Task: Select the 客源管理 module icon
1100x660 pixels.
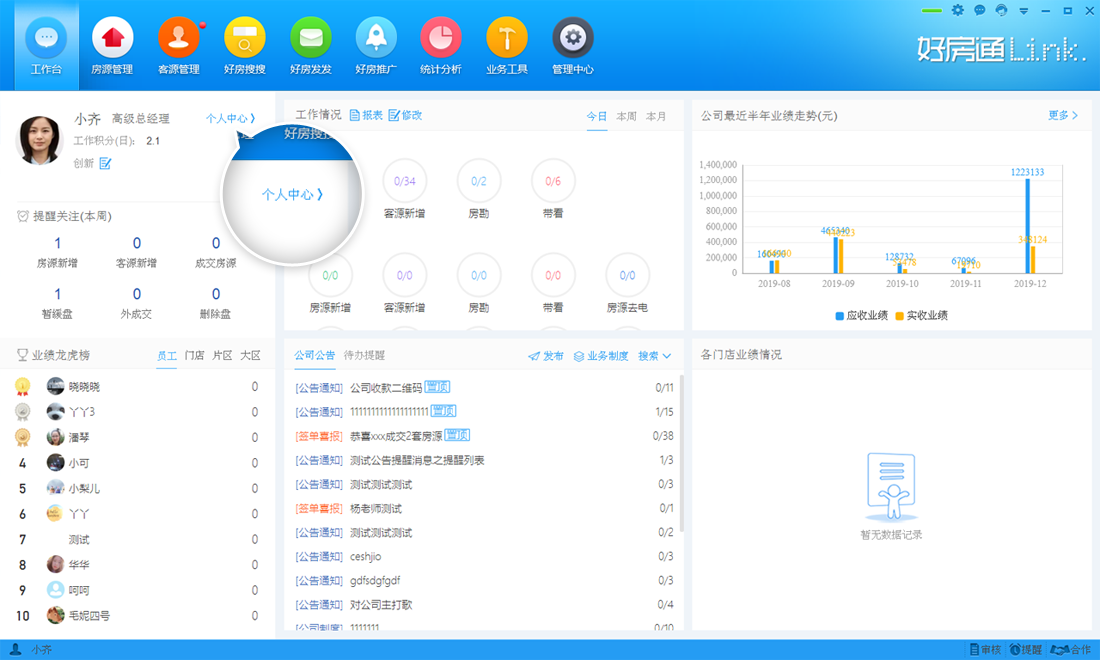Action: point(178,45)
